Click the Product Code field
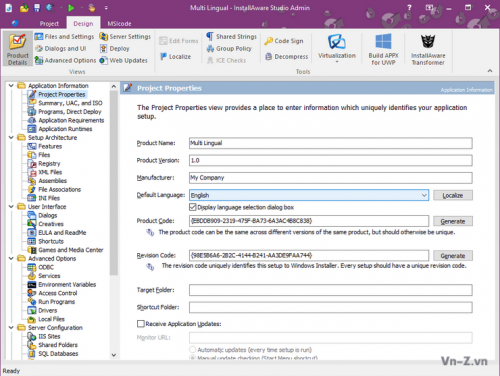 pos(309,221)
